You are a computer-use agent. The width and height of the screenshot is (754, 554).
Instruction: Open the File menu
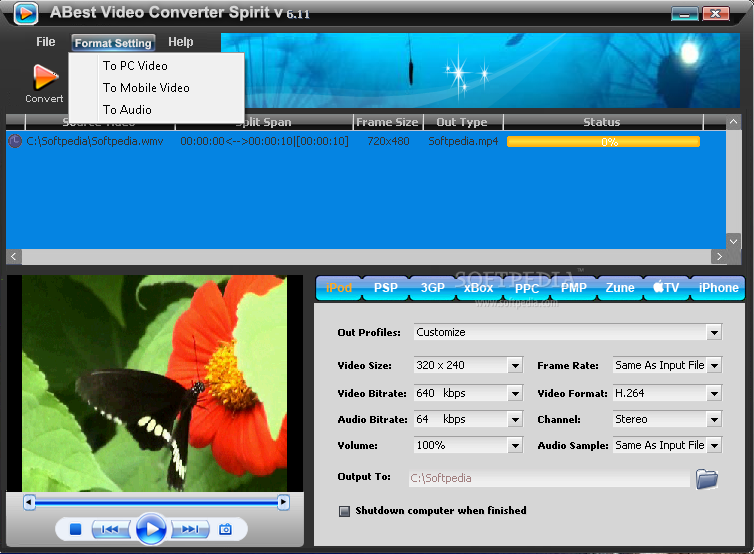[46, 42]
